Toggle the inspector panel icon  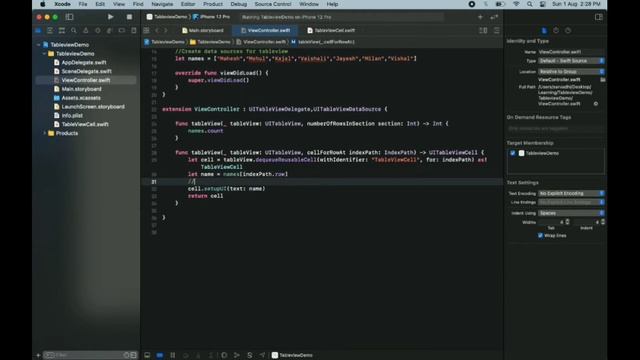pyautogui.click(x=598, y=17)
